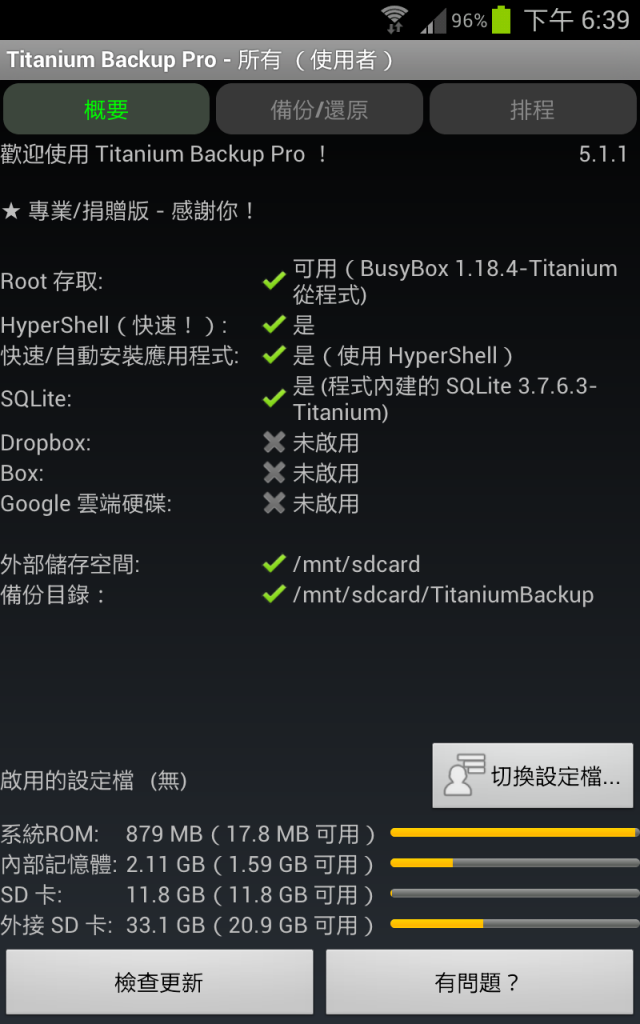Switch to the 備份/還原 tab
640x1024 pixels.
point(319,109)
